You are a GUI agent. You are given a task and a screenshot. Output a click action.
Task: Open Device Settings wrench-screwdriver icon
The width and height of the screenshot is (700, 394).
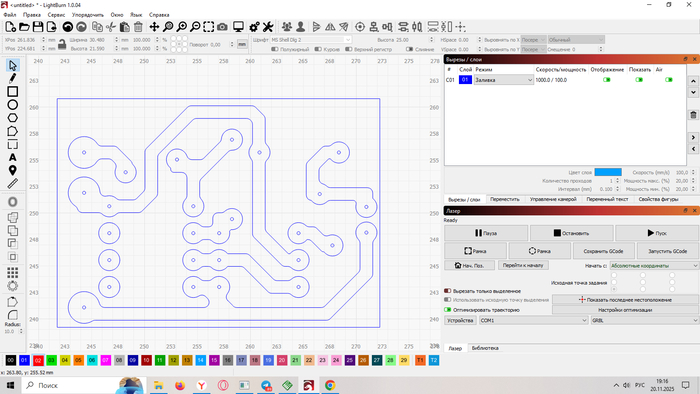pyautogui.click(x=268, y=27)
